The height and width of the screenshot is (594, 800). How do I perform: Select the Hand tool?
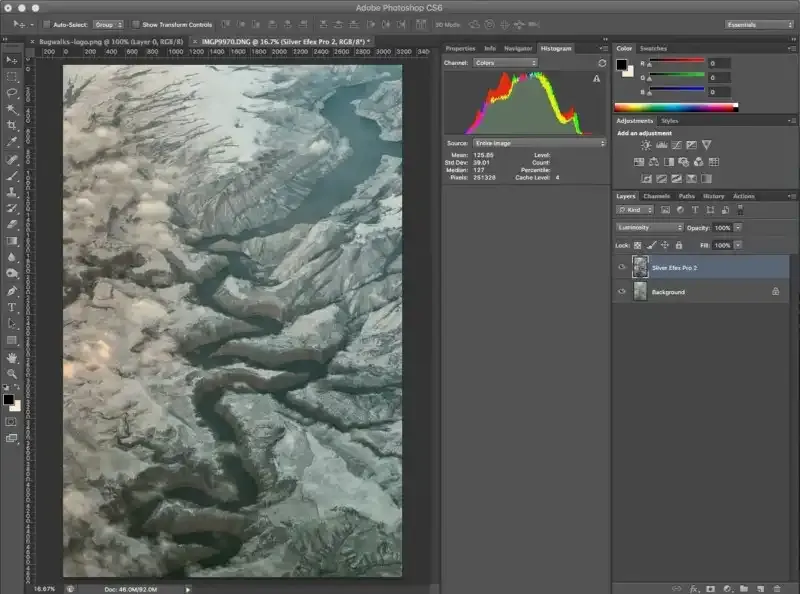[12, 357]
